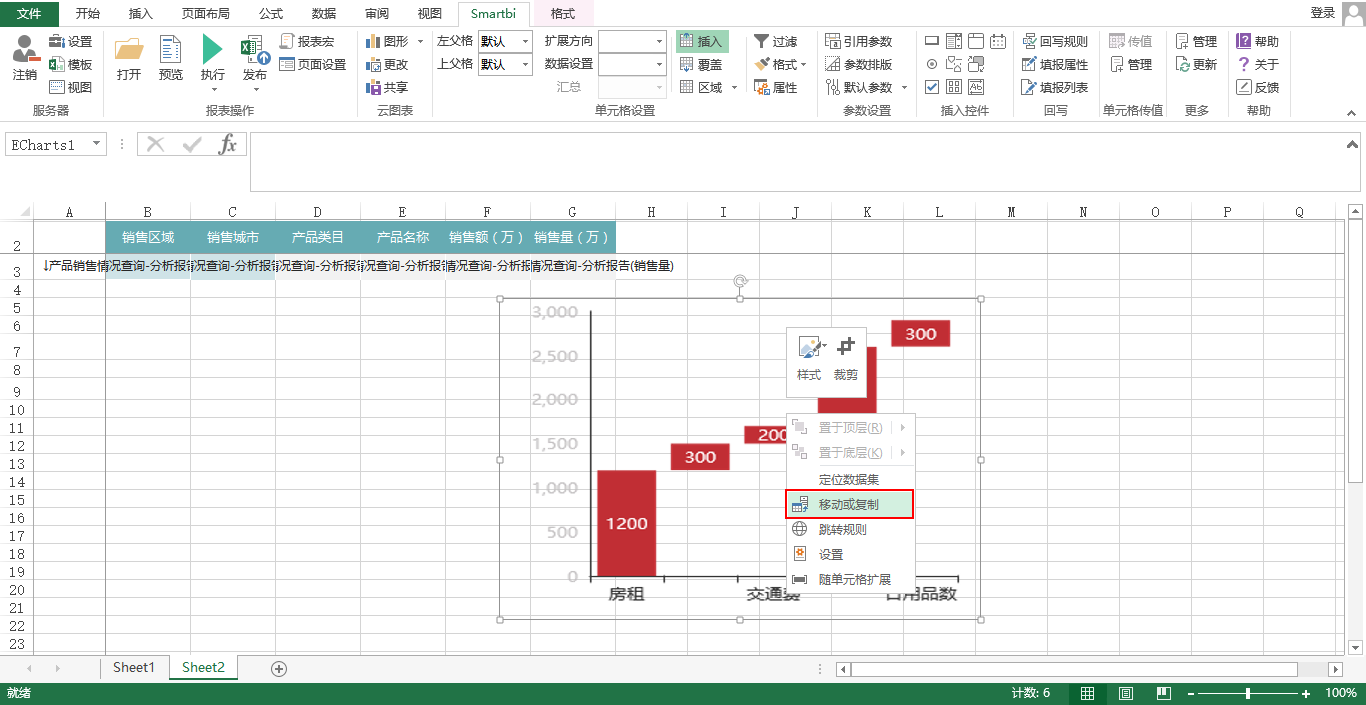Click the 裁剪 crop tool
This screenshot has height=705, width=1366.
pos(846,358)
